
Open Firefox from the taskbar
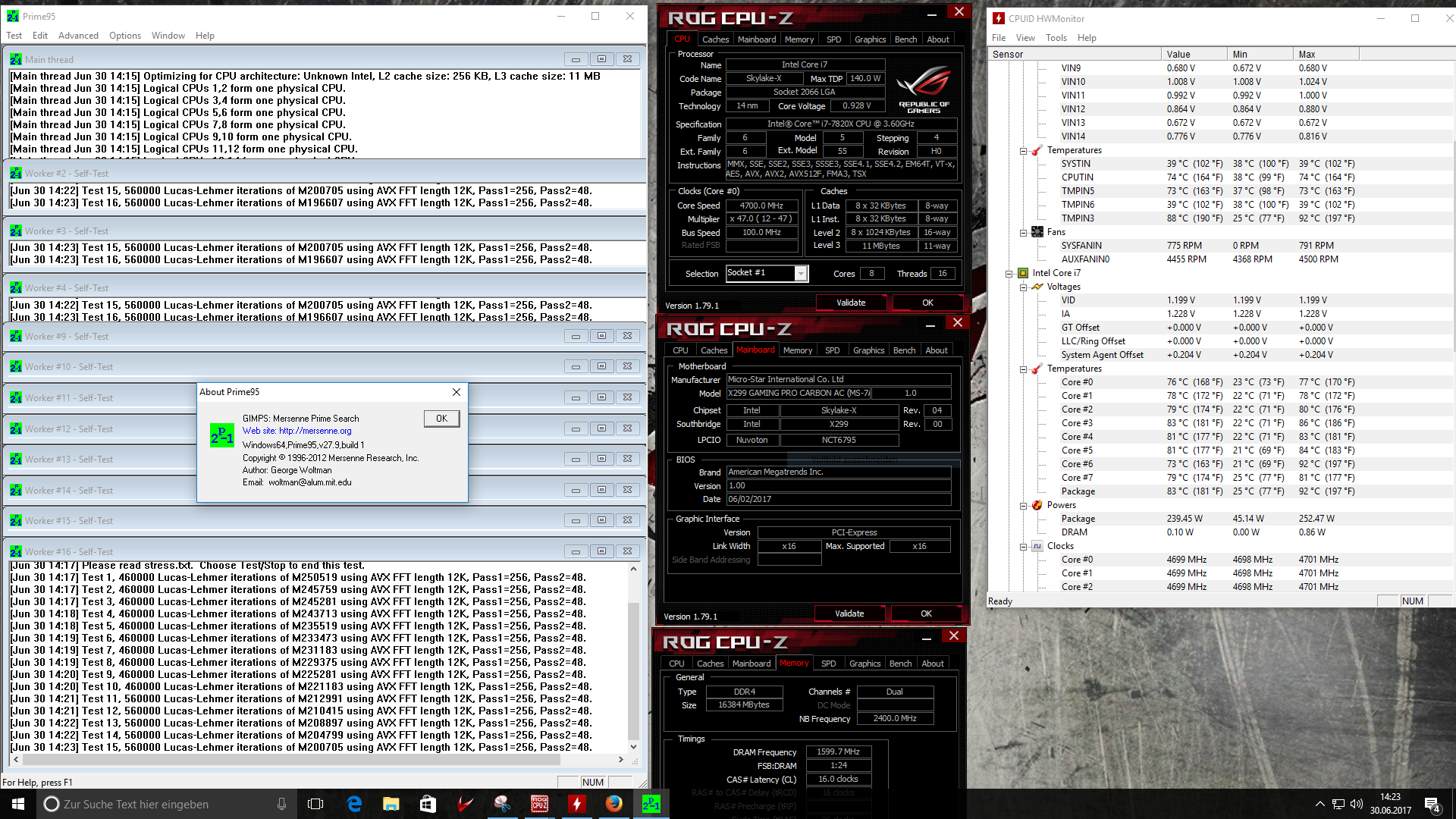coord(614,804)
